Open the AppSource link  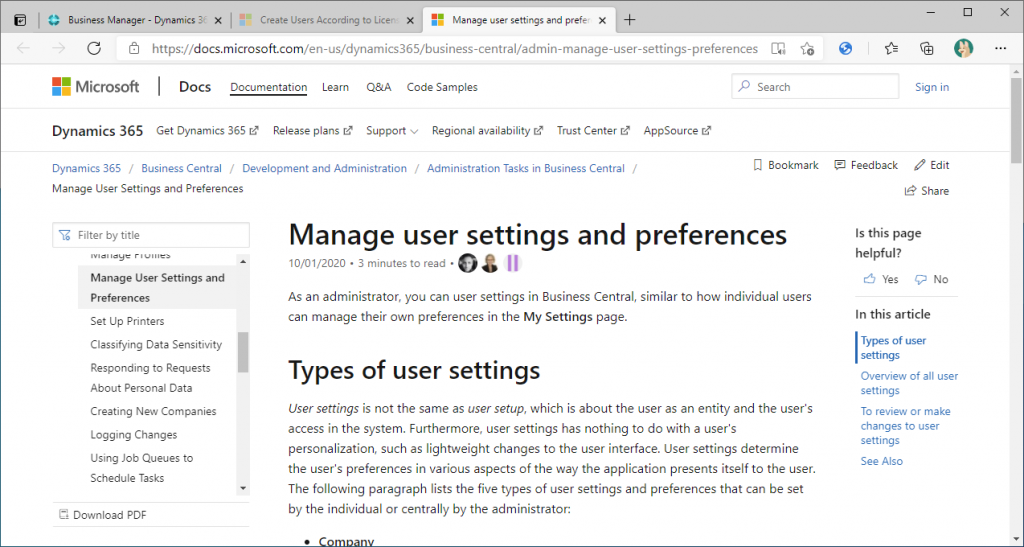(677, 131)
